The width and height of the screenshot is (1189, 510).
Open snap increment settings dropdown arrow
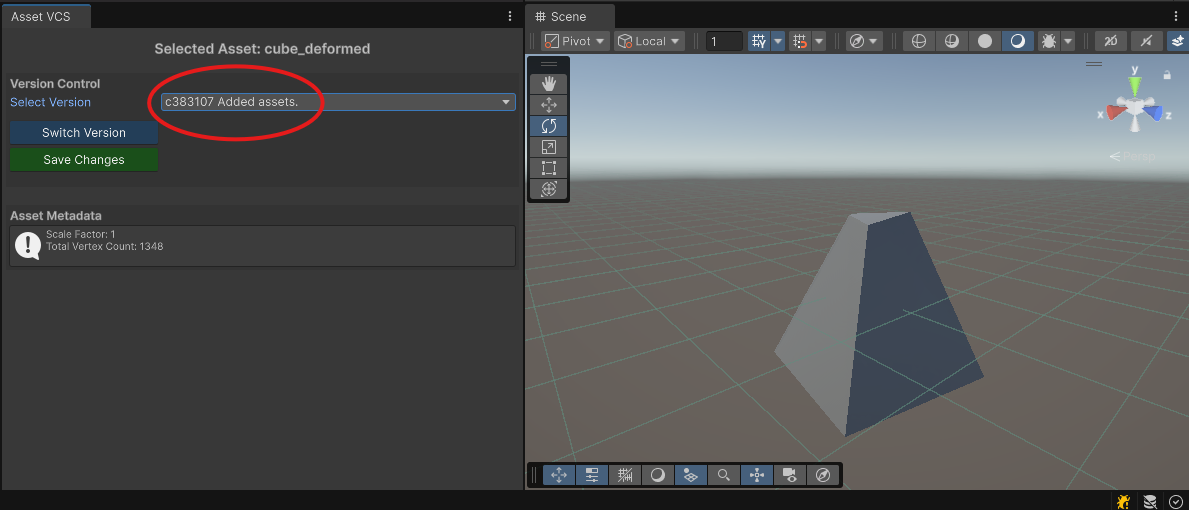818,41
